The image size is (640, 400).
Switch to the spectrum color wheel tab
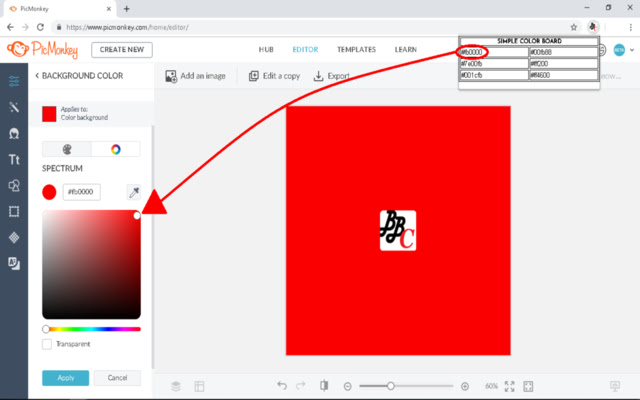pyautogui.click(x=116, y=149)
